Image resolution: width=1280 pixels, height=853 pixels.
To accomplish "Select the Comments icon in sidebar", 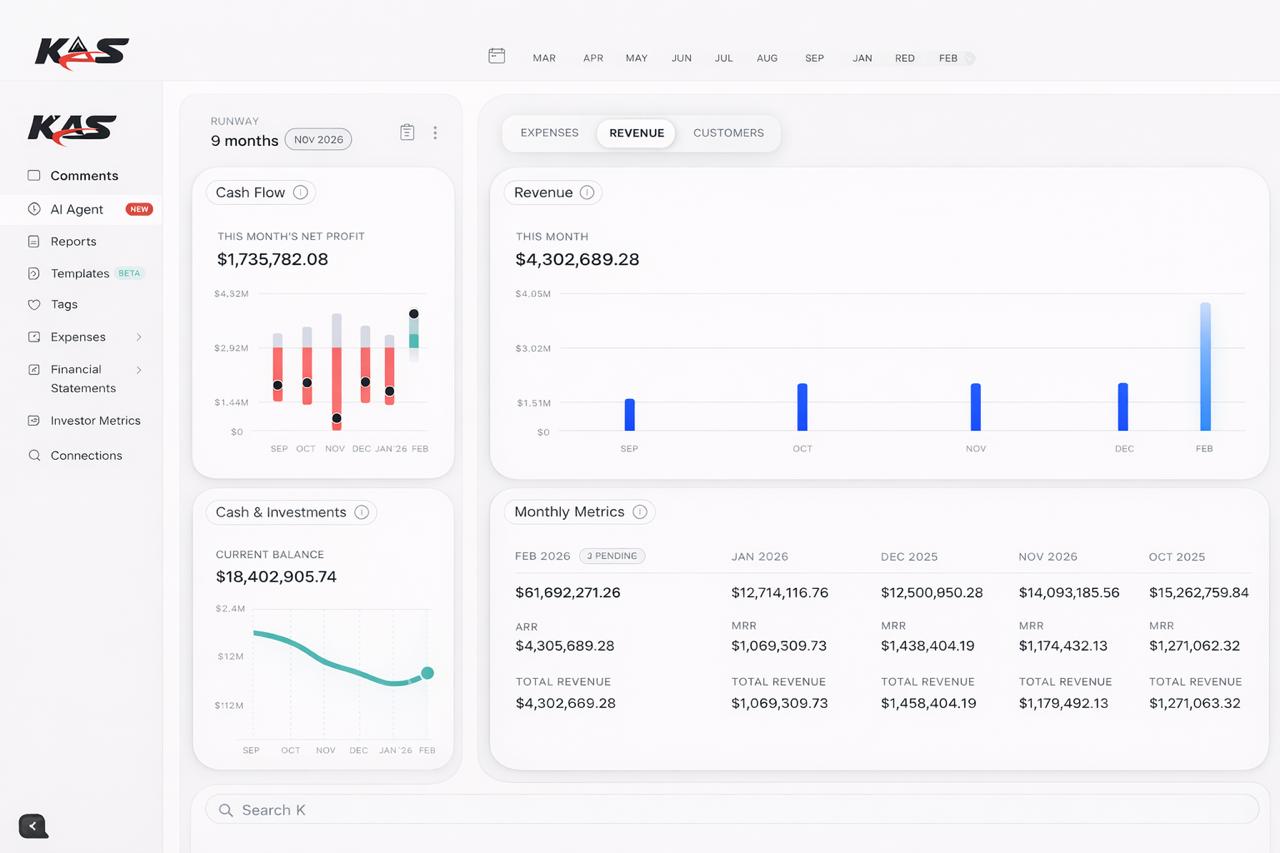I will coord(33,175).
